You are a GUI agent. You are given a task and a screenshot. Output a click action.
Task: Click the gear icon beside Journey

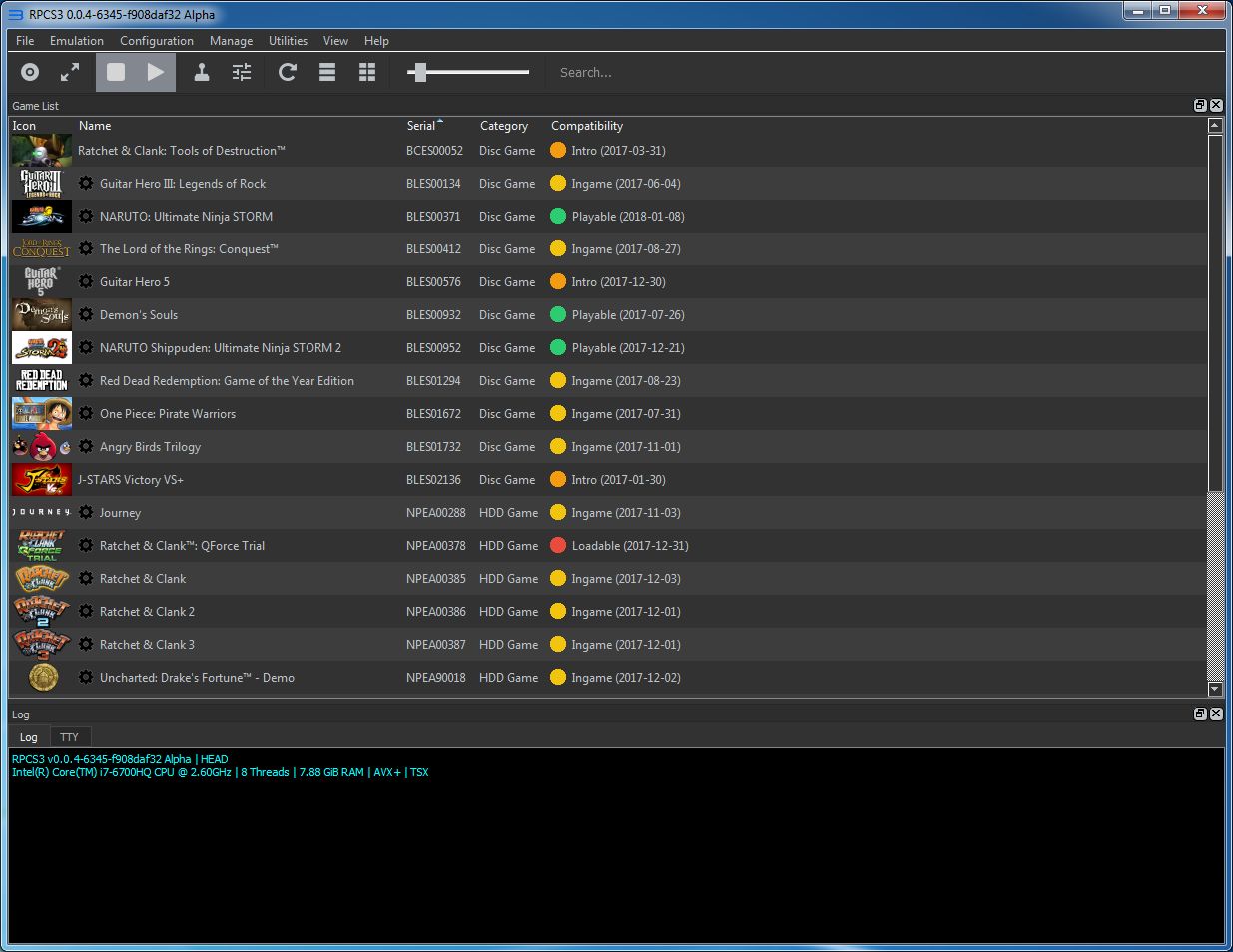point(86,513)
